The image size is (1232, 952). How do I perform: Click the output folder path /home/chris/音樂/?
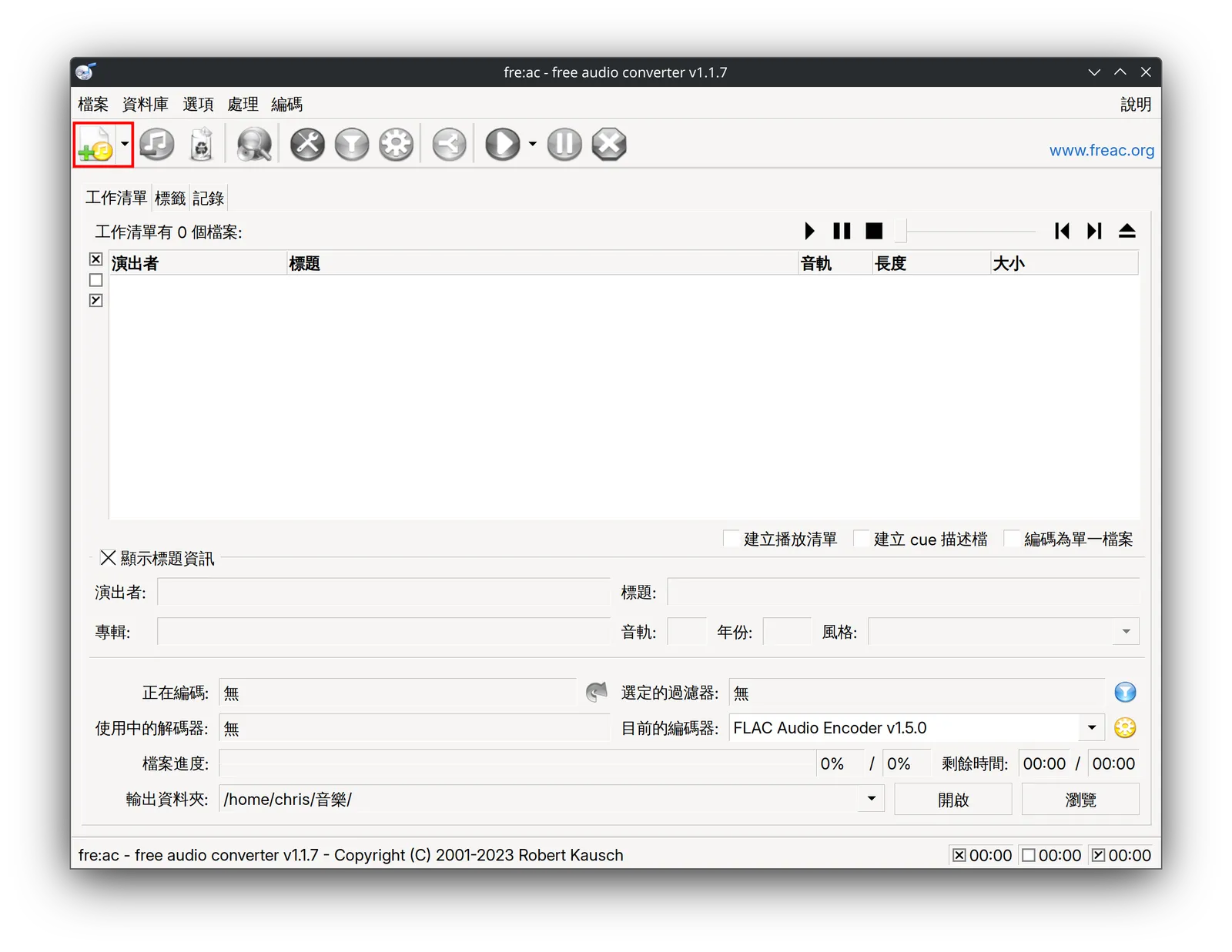tap(288, 800)
